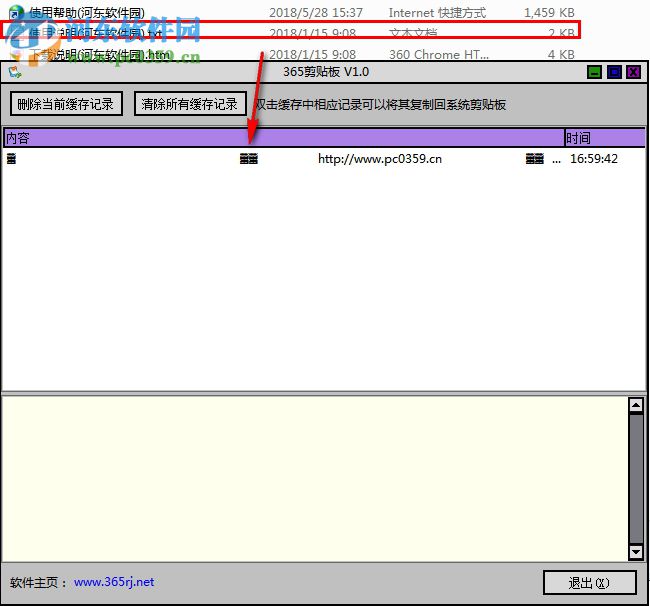Minimize the 365剪贴板 window with the green button
This screenshot has height=606, width=650.
[595, 72]
